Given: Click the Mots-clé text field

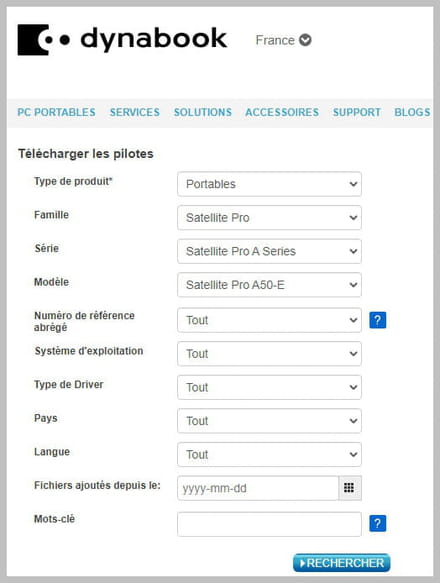Looking at the screenshot, I should pos(269,524).
